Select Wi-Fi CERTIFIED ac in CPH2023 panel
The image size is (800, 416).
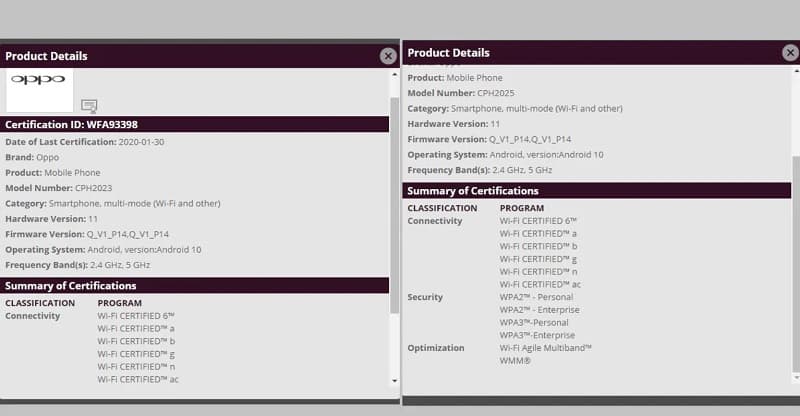click(138, 379)
